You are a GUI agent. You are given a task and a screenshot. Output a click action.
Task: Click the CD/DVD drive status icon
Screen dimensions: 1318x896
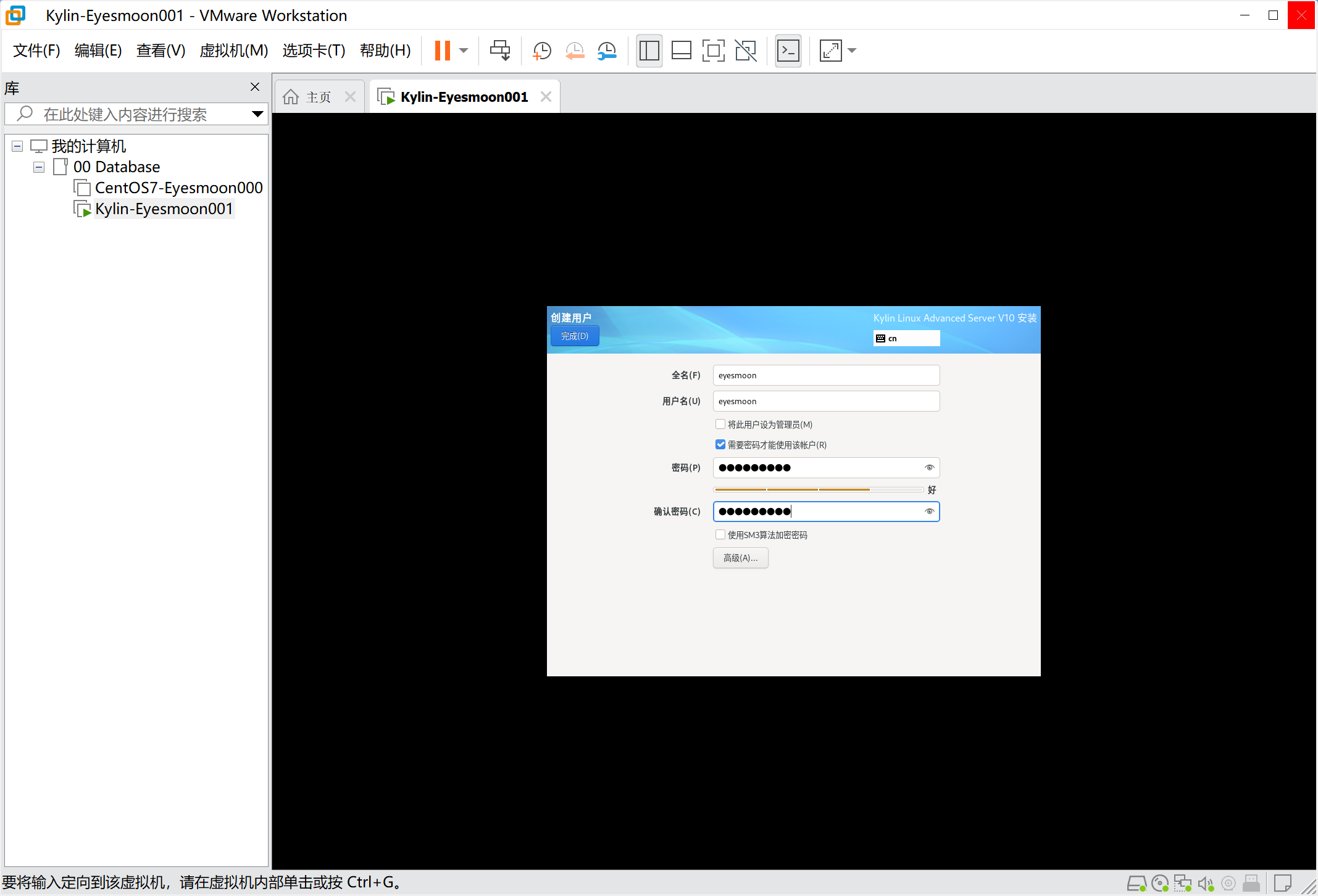pos(1160,884)
